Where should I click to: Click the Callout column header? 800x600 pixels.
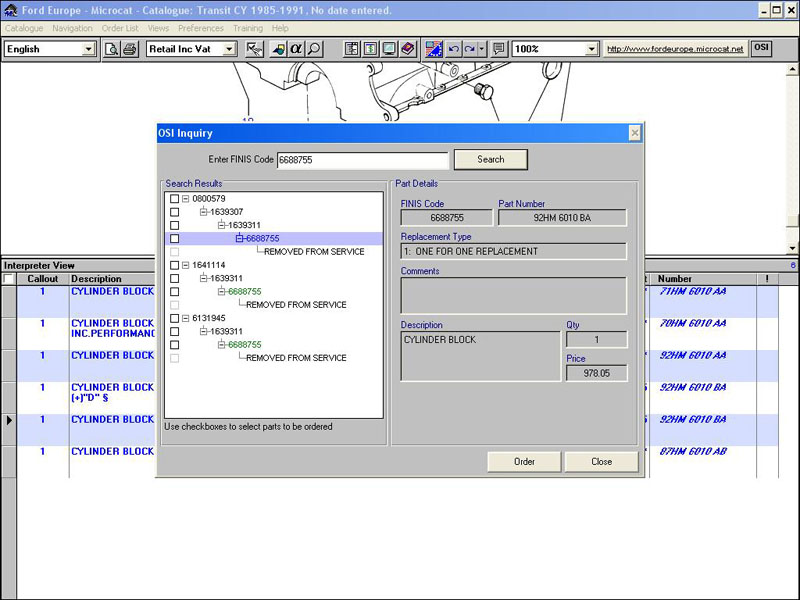tap(42, 279)
